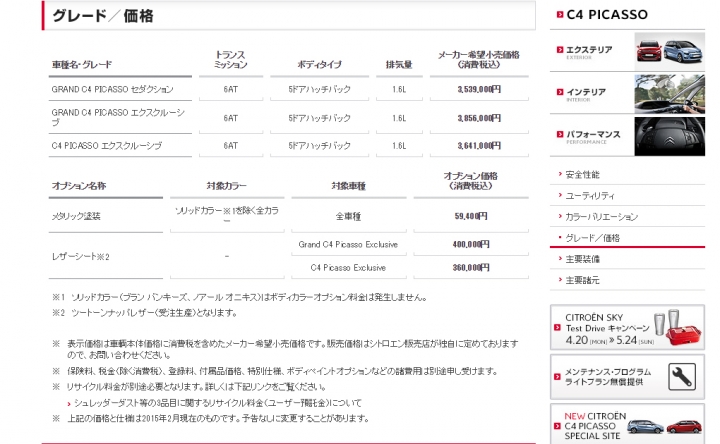The width and height of the screenshot is (720, 444).
Task: Click the C4 PICASSO エクスクルーシブ row name
Action: 107,146
